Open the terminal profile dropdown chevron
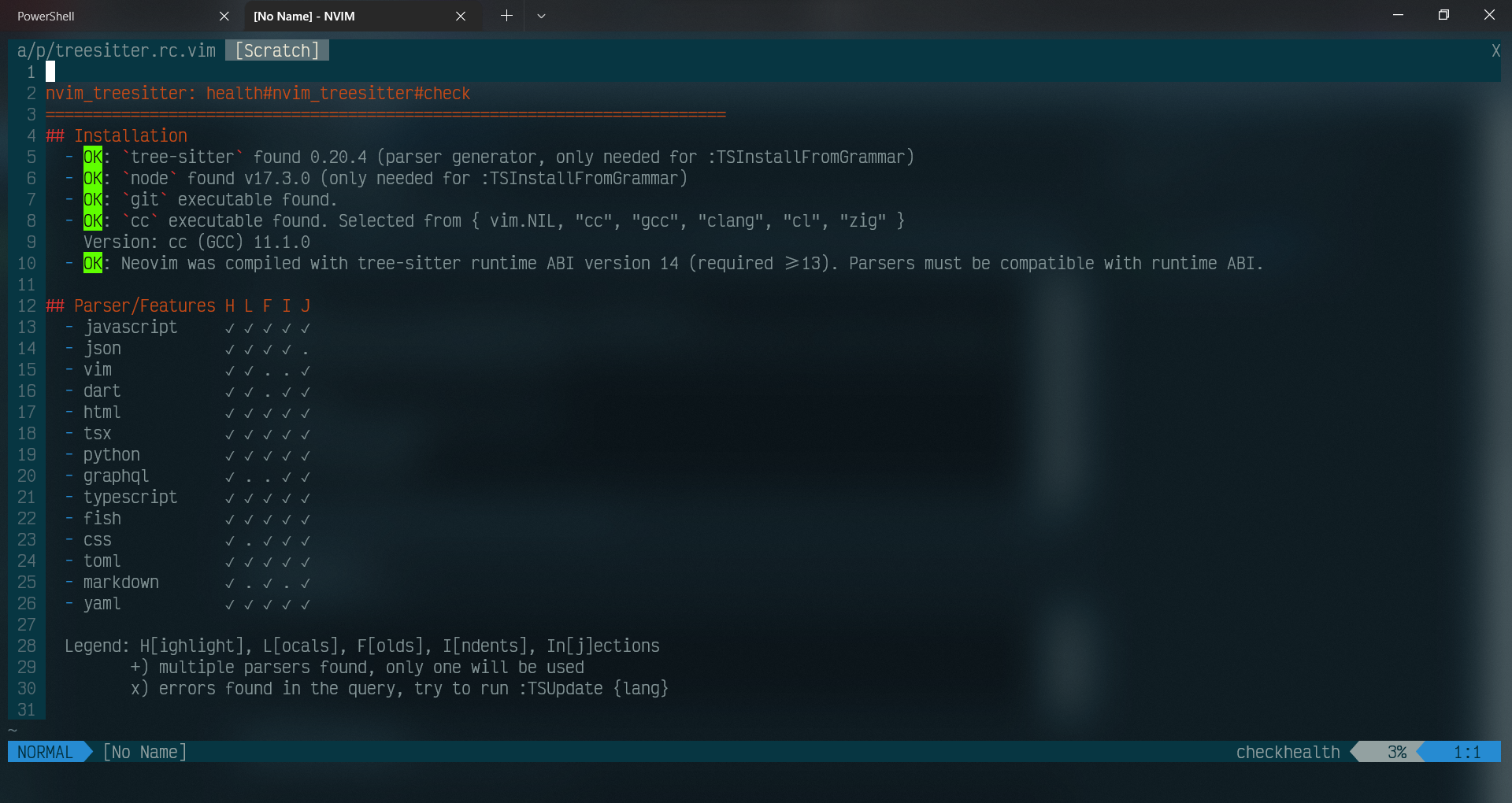The height and width of the screenshot is (803, 1512). click(540, 16)
